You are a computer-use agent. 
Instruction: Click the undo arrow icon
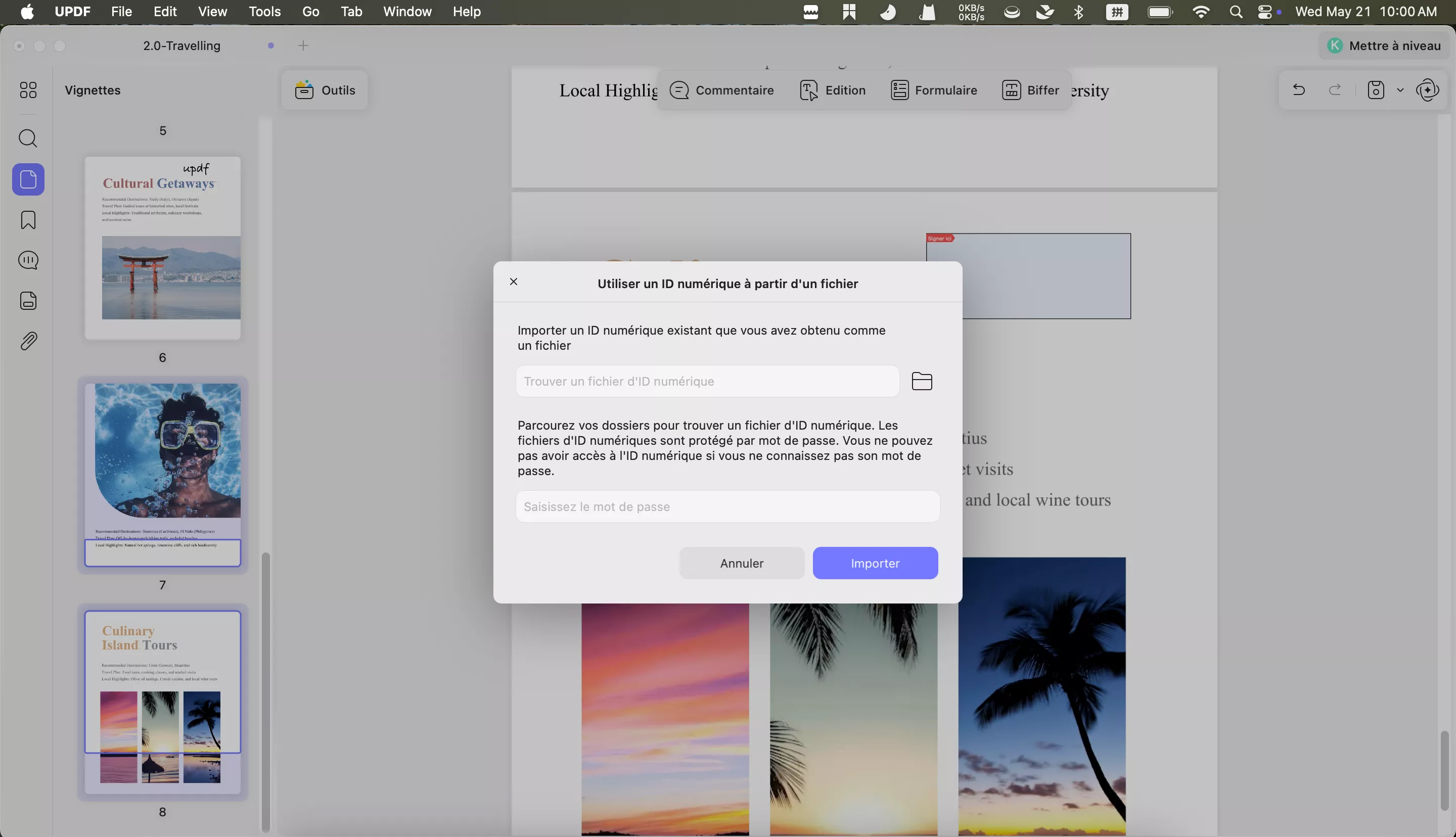coord(1298,90)
